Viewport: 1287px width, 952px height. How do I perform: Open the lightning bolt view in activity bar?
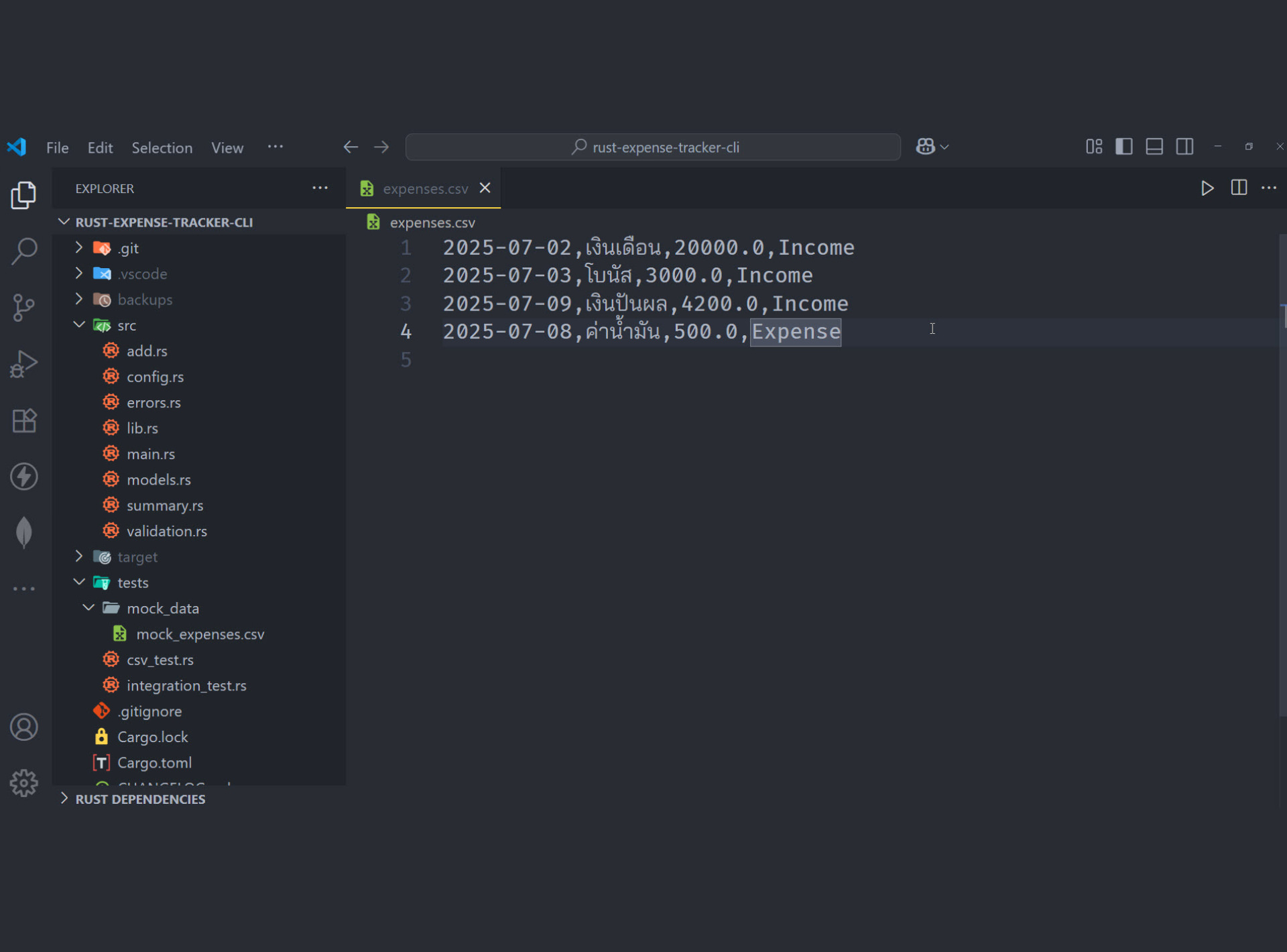tap(24, 477)
